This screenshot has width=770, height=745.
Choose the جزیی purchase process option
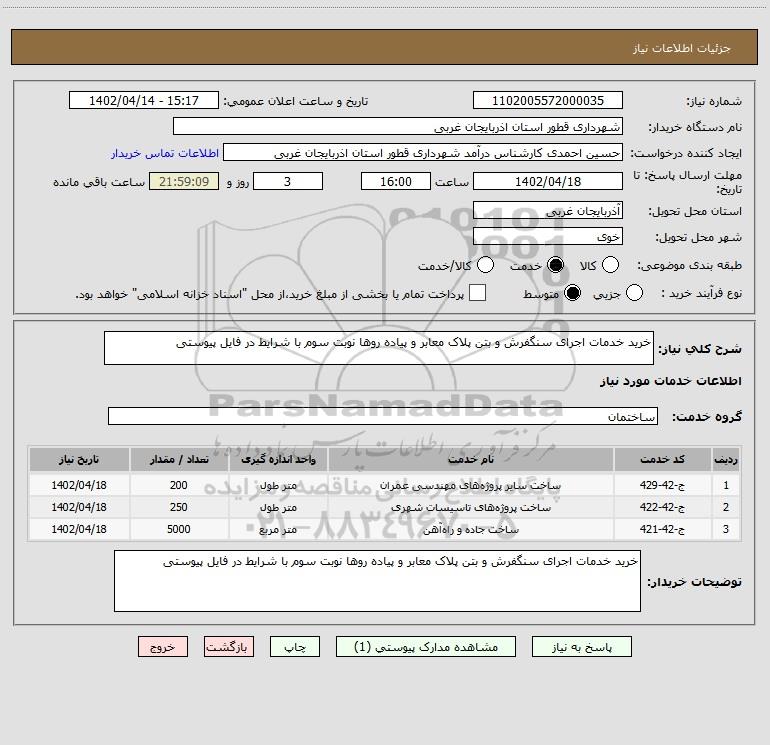coord(634,293)
